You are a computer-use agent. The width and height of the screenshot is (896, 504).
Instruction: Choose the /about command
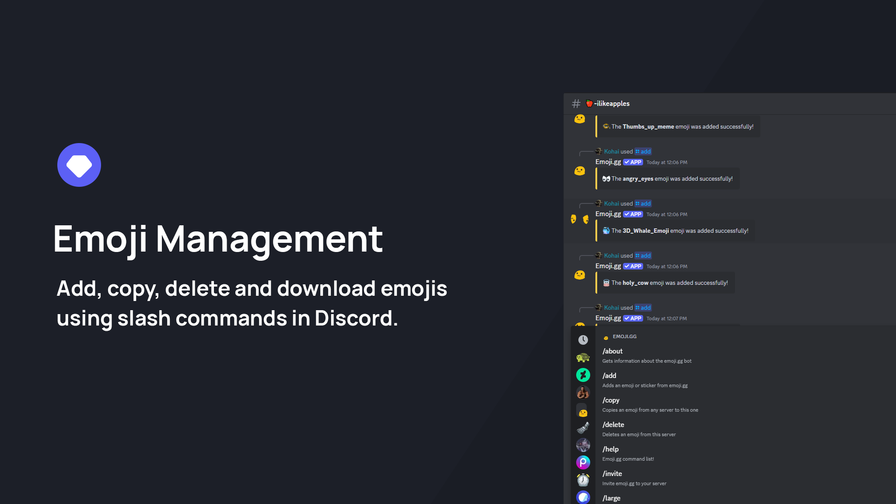point(612,351)
